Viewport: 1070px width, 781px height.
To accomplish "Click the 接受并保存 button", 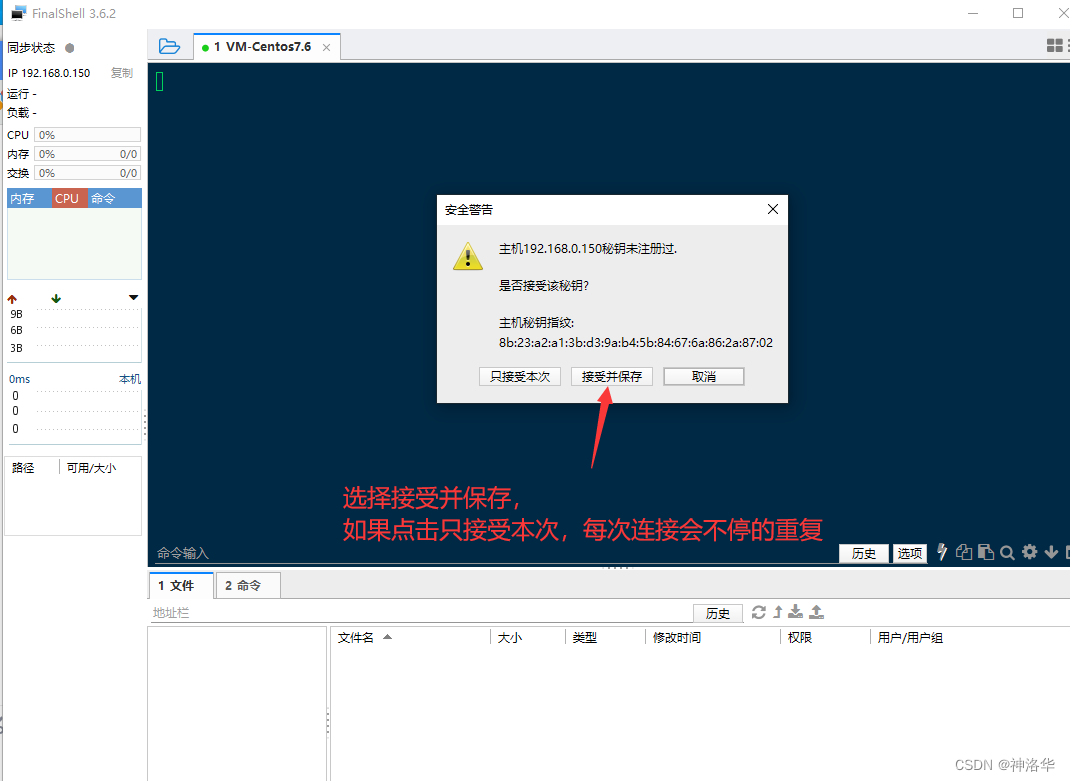I will click(x=611, y=377).
